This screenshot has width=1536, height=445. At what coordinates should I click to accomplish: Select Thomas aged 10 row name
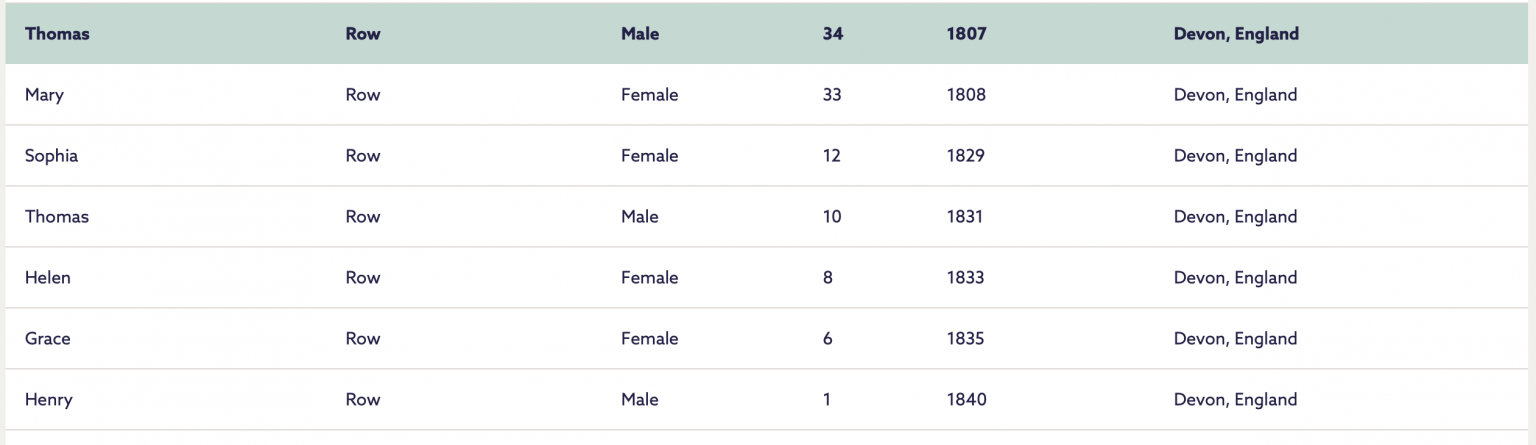[x=57, y=217]
